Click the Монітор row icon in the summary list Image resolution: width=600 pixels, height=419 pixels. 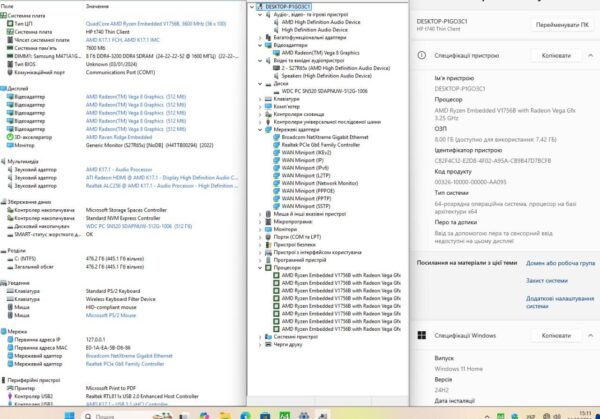pyautogui.click(x=10, y=145)
